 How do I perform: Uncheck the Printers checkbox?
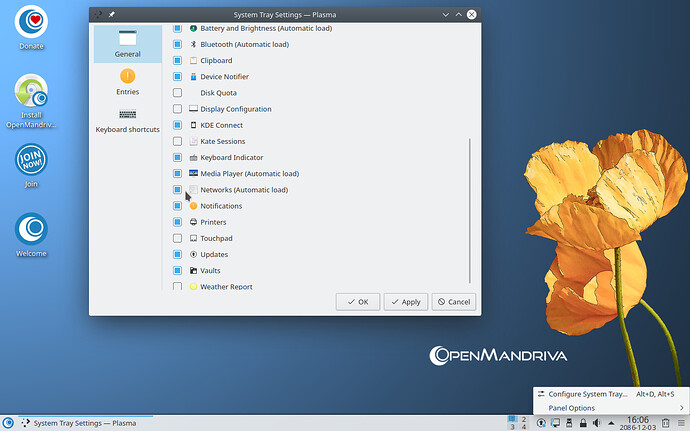click(177, 222)
